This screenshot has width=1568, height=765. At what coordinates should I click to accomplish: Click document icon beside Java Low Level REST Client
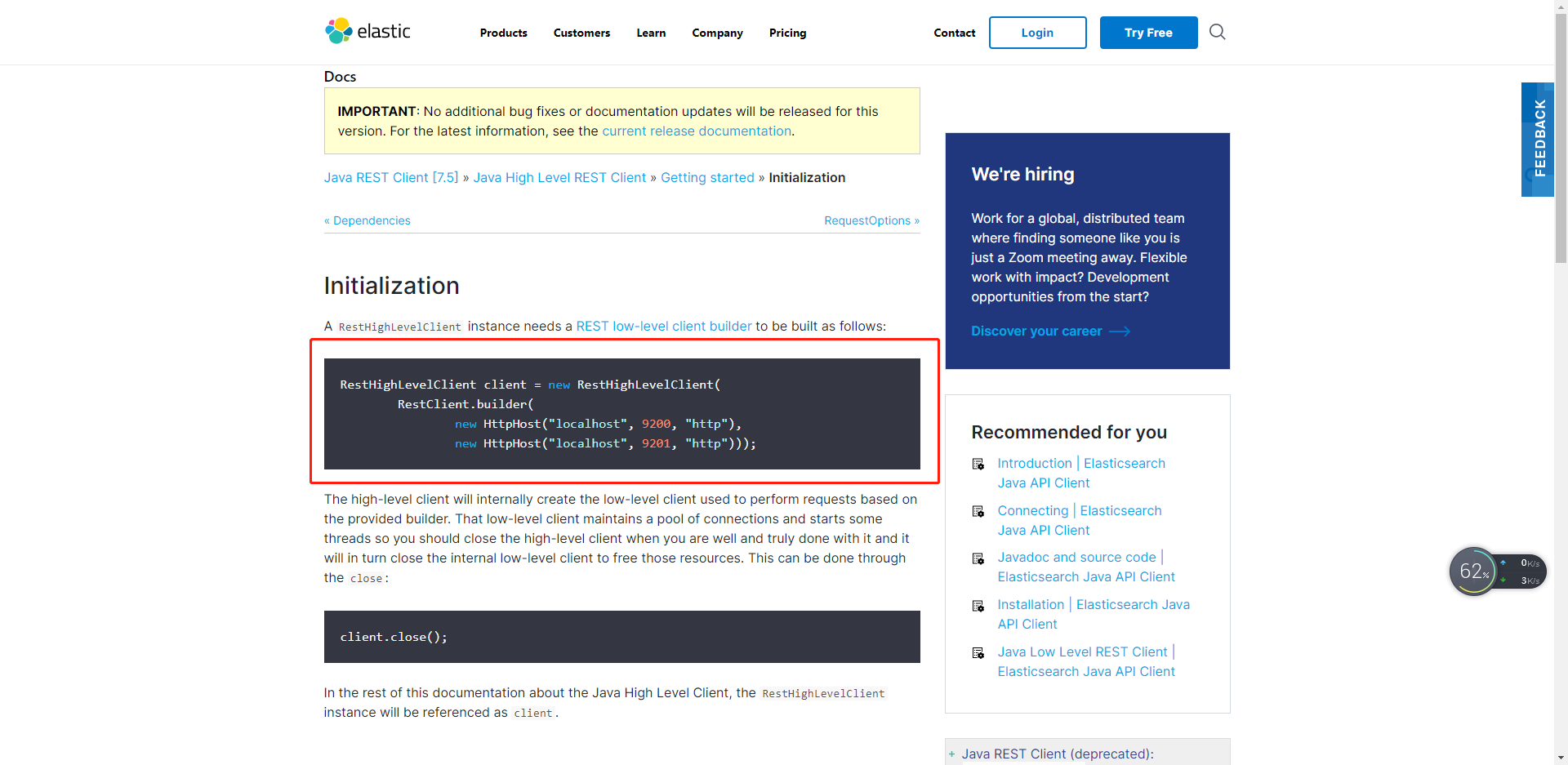tap(978, 653)
